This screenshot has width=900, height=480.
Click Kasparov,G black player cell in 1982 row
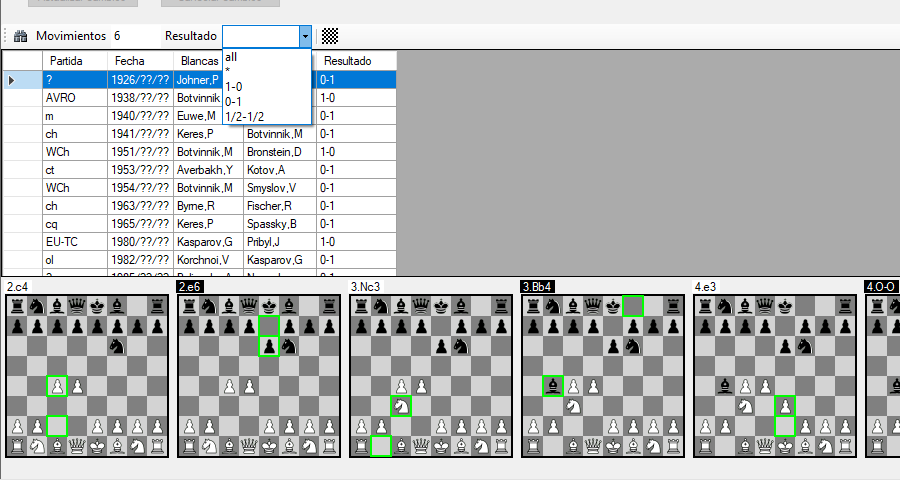280,260
